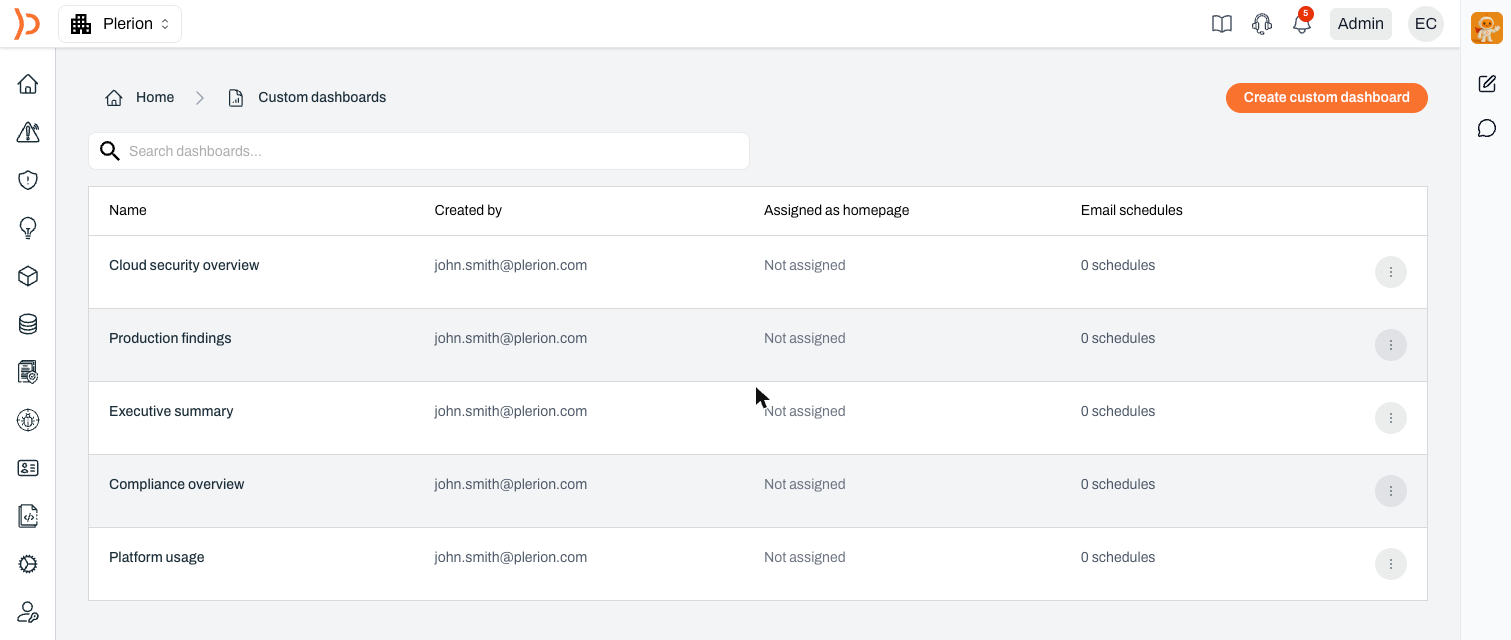Go to Home in the left sidebar
The image size is (1511, 640).
pyautogui.click(x=28, y=84)
